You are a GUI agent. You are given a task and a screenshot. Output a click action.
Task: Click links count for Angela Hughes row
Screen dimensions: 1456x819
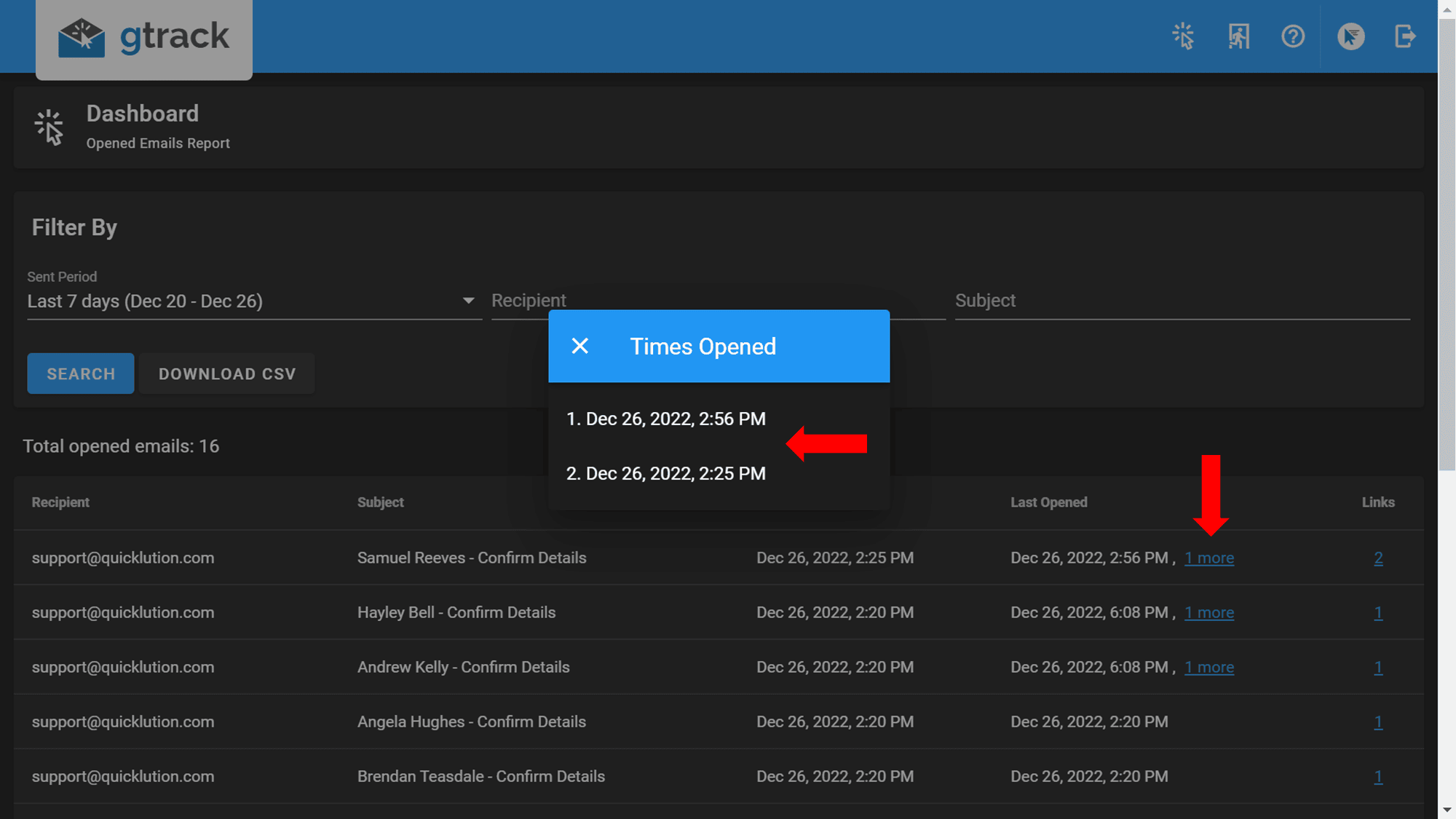pyautogui.click(x=1378, y=722)
